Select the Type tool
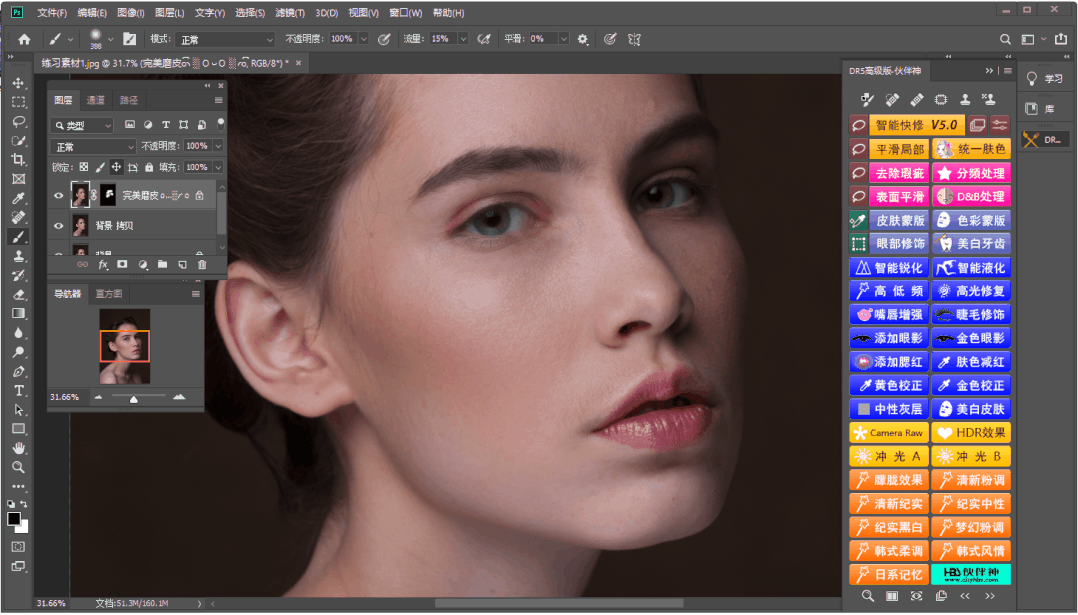1078x615 pixels. click(18, 390)
